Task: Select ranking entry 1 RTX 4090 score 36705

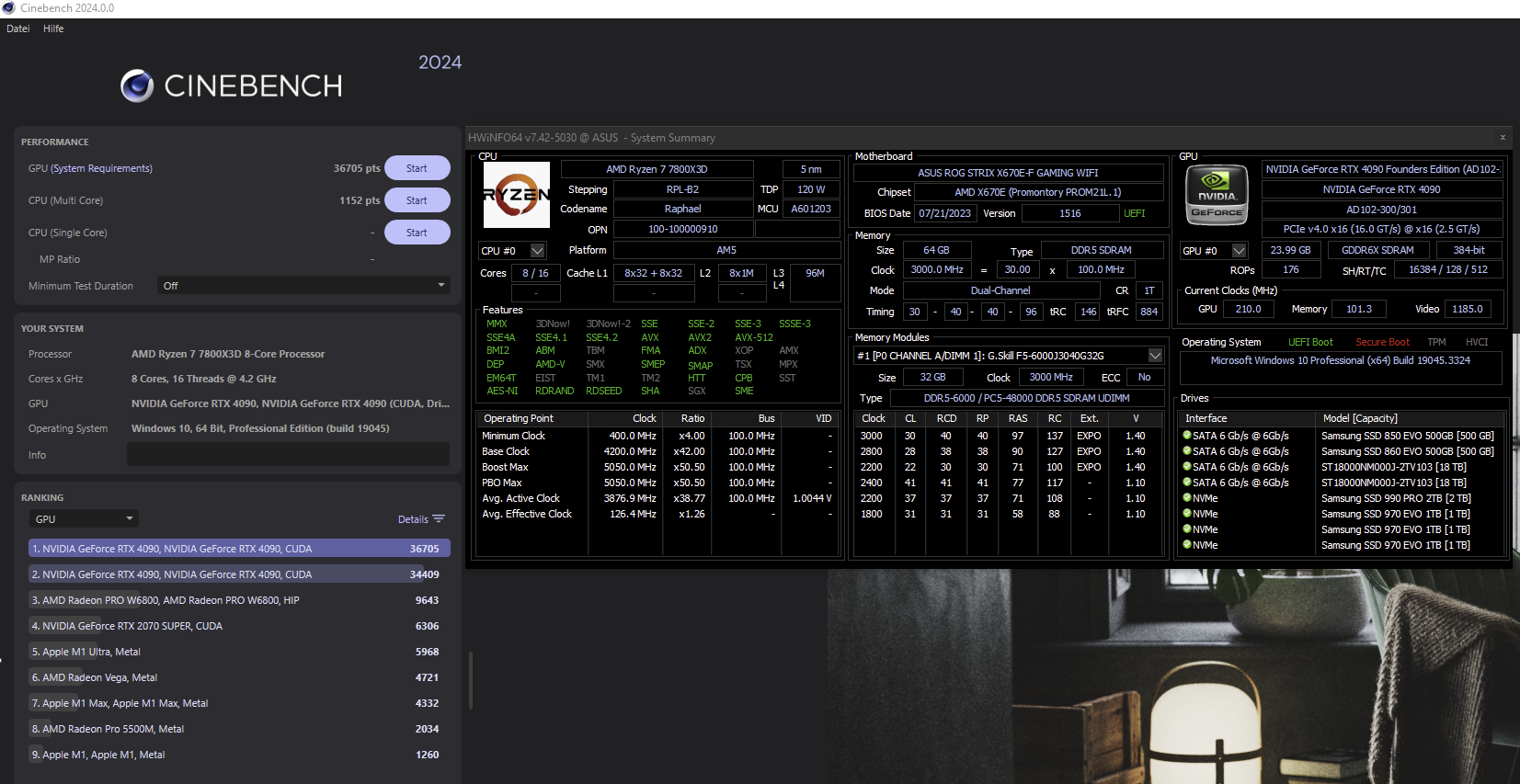Action: point(239,549)
